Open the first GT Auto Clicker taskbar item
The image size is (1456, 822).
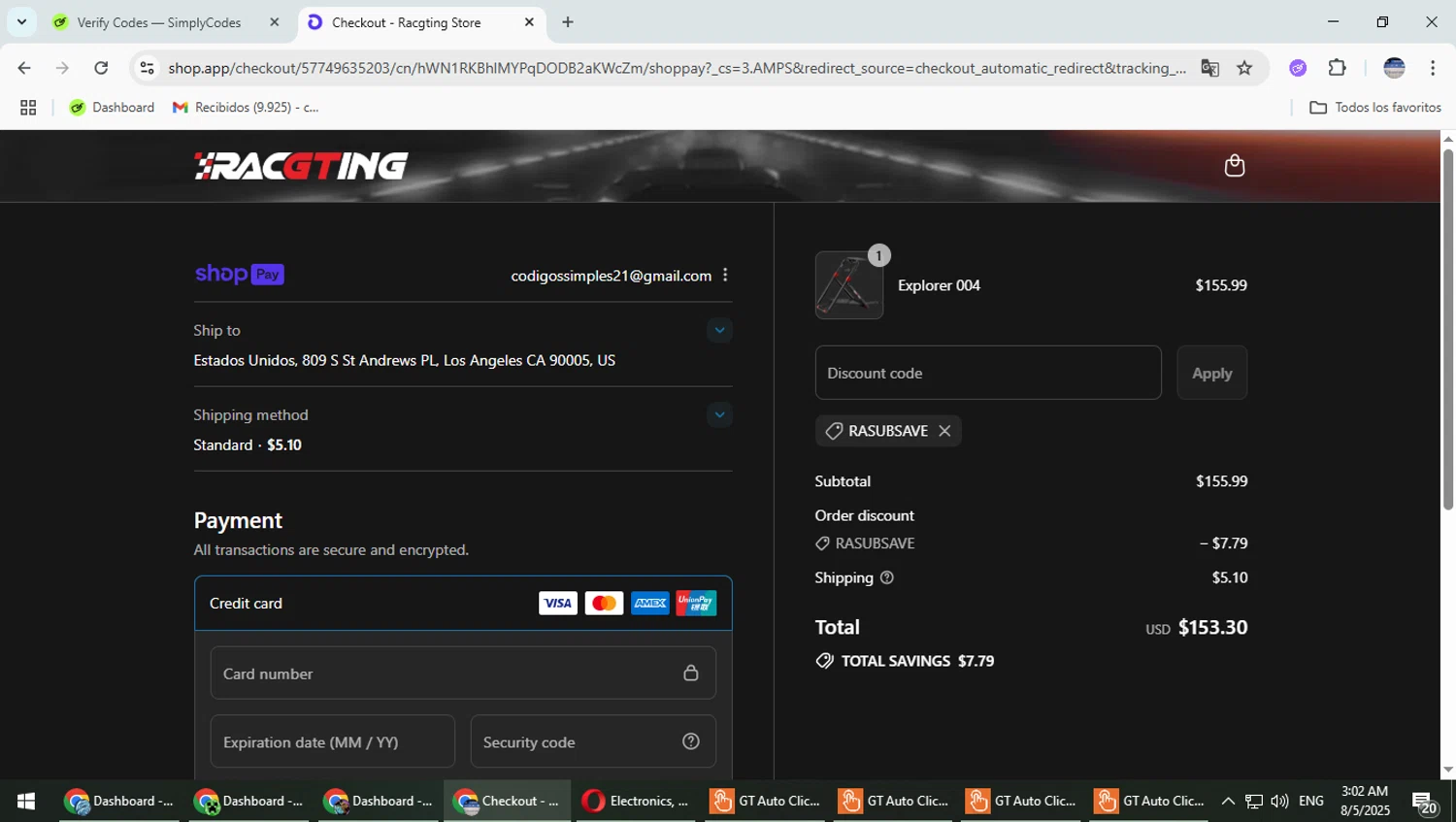point(765,801)
